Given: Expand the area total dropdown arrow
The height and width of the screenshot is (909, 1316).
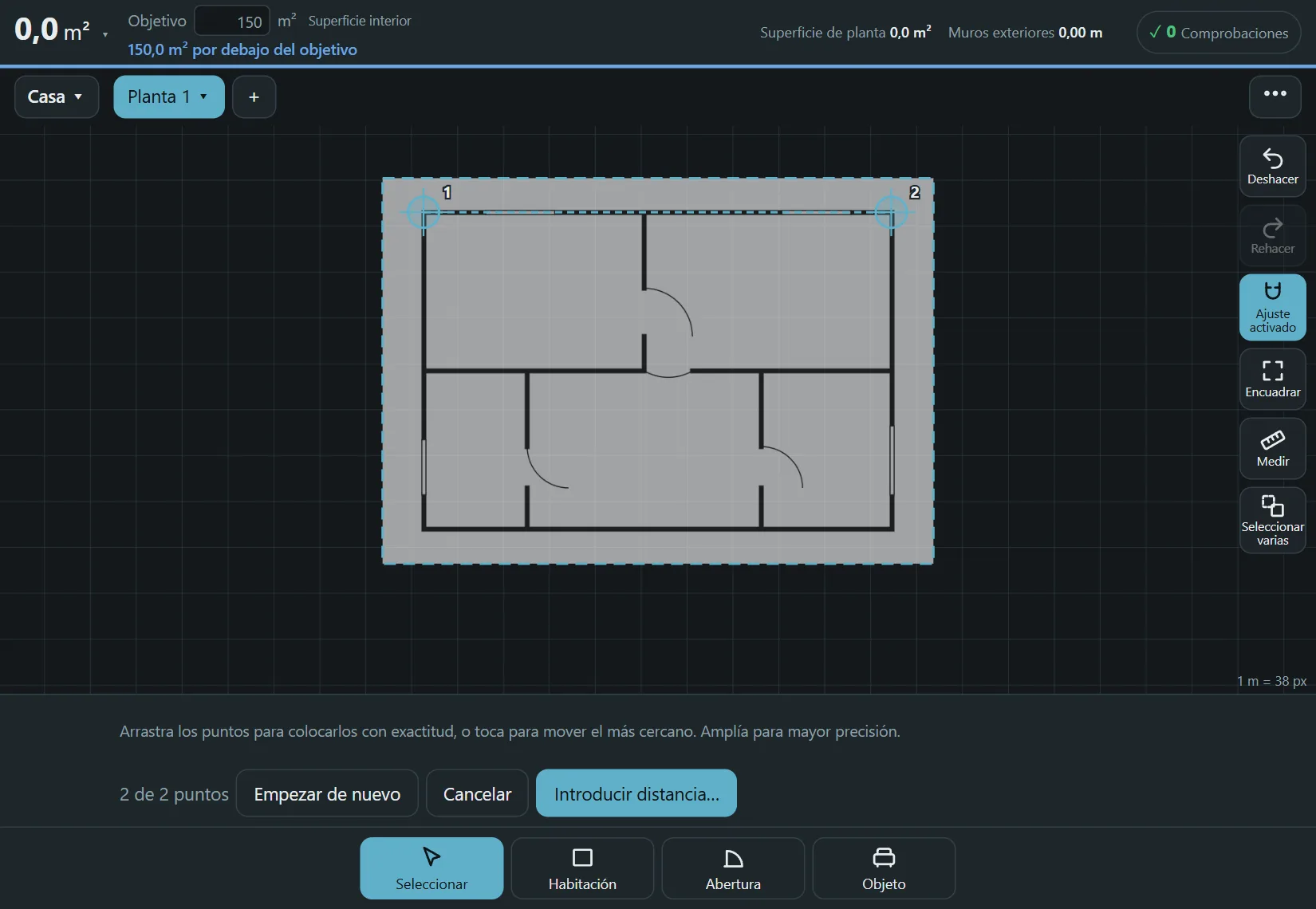Looking at the screenshot, I should click(x=104, y=34).
